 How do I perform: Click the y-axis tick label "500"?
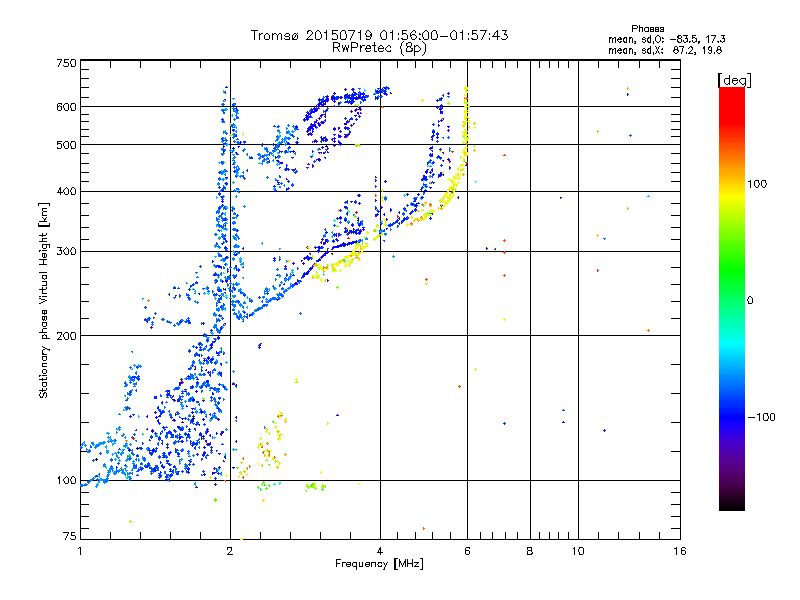66,145
